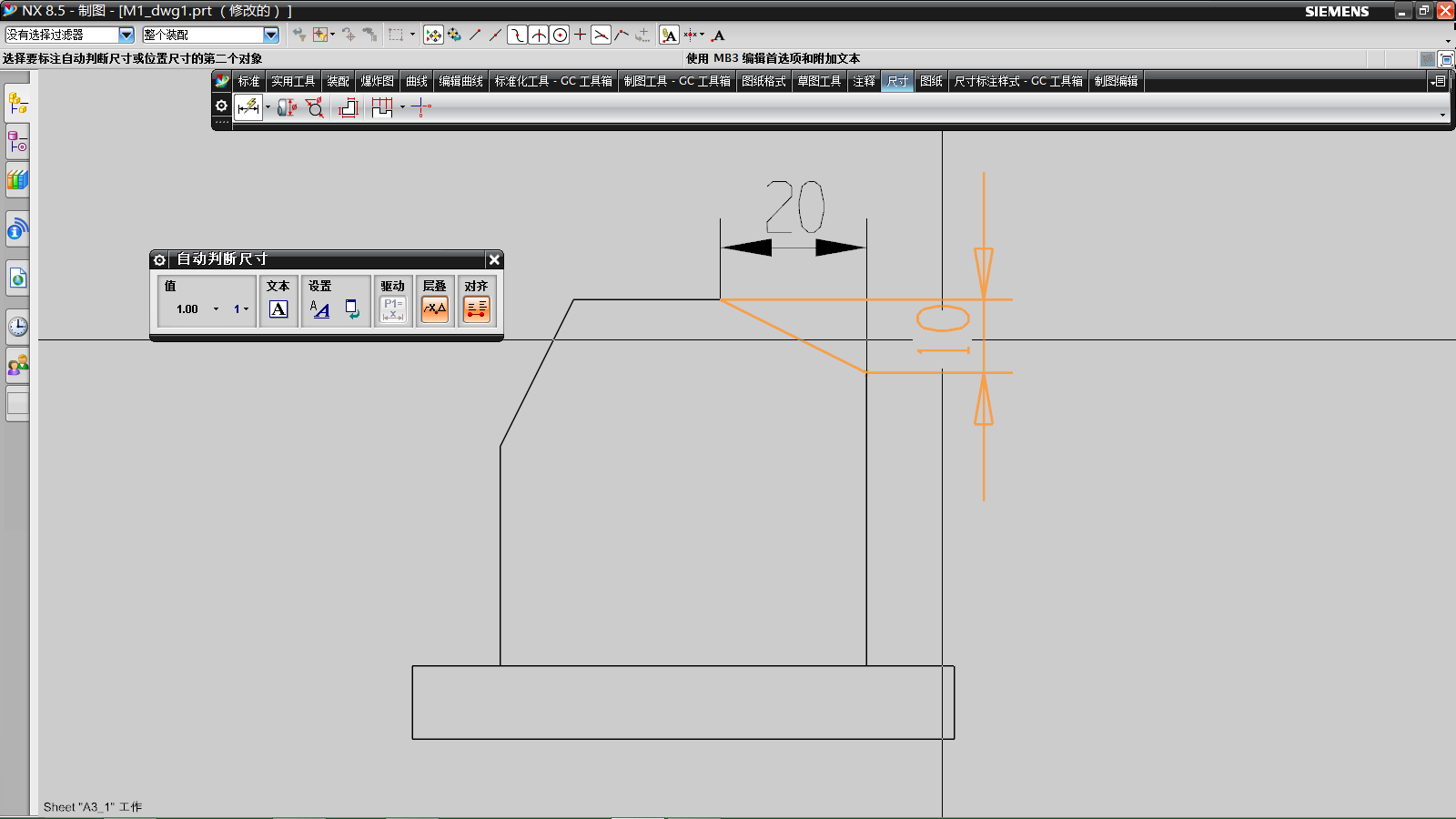
Task: Open the text editor 'A' icon under 文本
Action: coord(278,309)
